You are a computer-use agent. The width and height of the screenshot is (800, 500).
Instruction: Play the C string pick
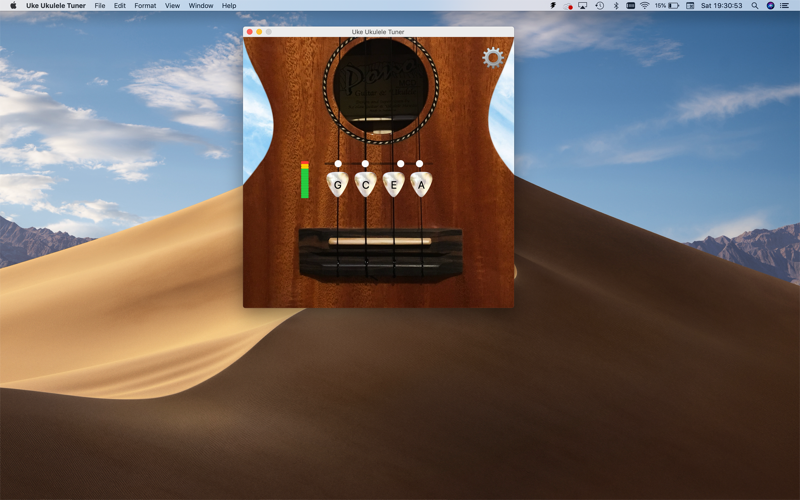pos(365,184)
